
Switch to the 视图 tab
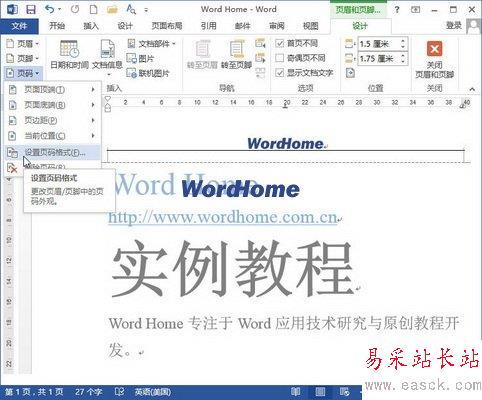click(x=310, y=26)
